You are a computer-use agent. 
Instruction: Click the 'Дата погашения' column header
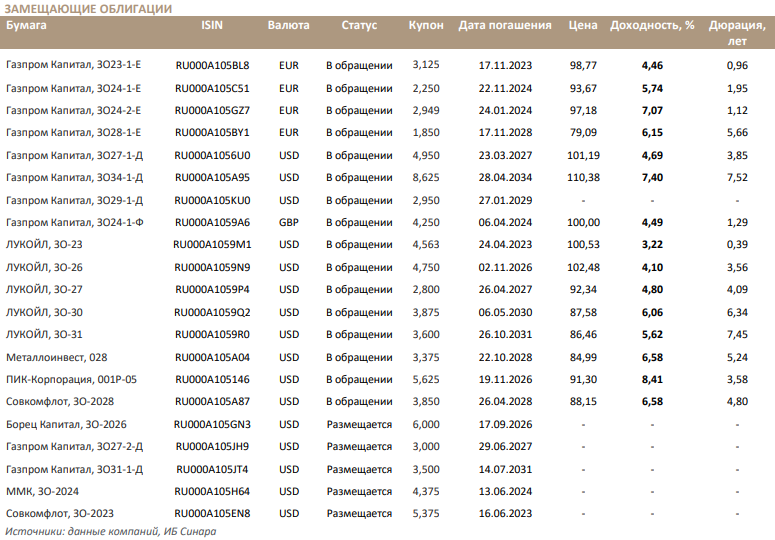505,25
